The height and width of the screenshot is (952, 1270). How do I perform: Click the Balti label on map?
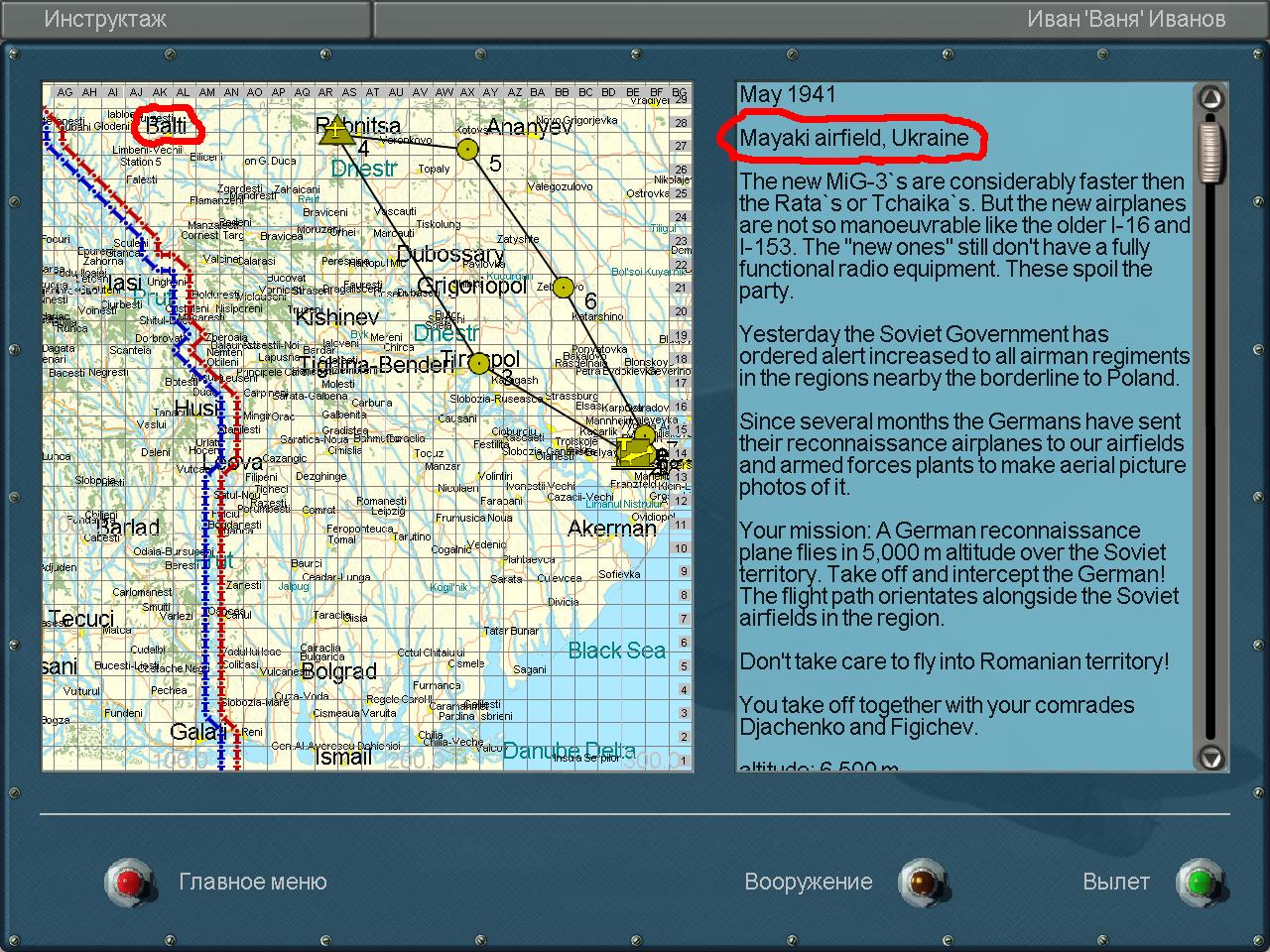(x=167, y=126)
